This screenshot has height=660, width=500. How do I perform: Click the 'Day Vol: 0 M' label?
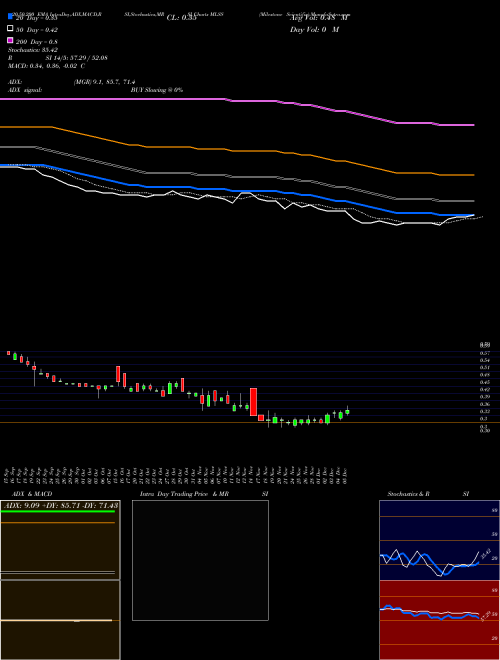(314, 29)
